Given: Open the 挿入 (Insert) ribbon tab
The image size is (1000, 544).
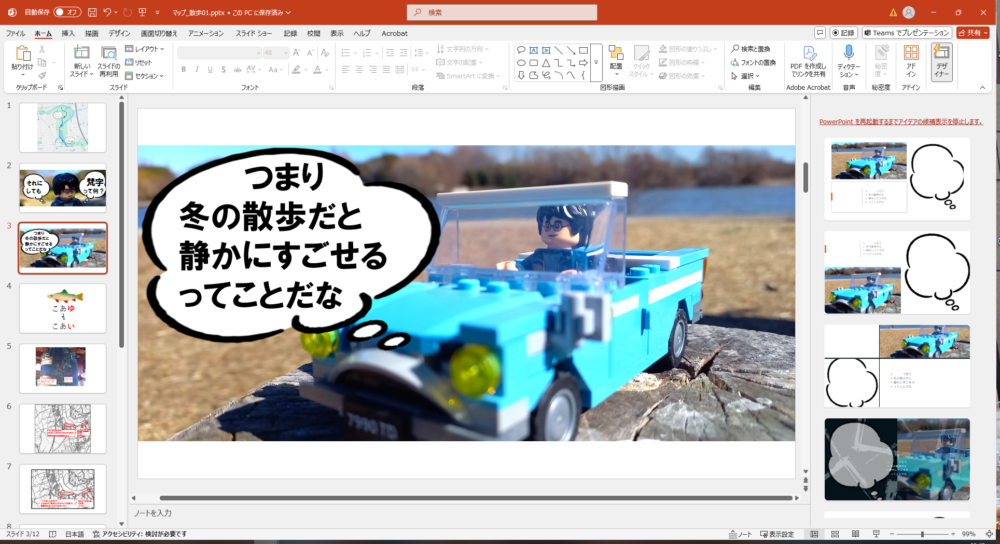Looking at the screenshot, I should pyautogui.click(x=68, y=33).
